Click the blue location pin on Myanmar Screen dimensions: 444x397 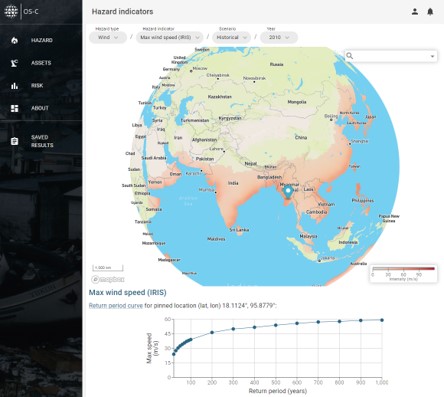[288, 192]
